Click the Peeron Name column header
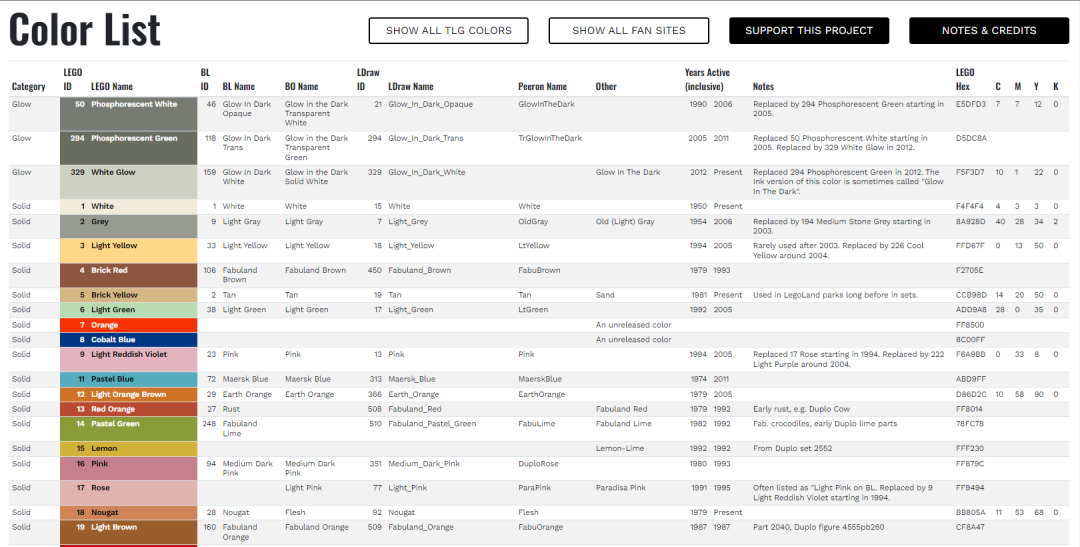The width and height of the screenshot is (1080, 547). pyautogui.click(x=543, y=87)
